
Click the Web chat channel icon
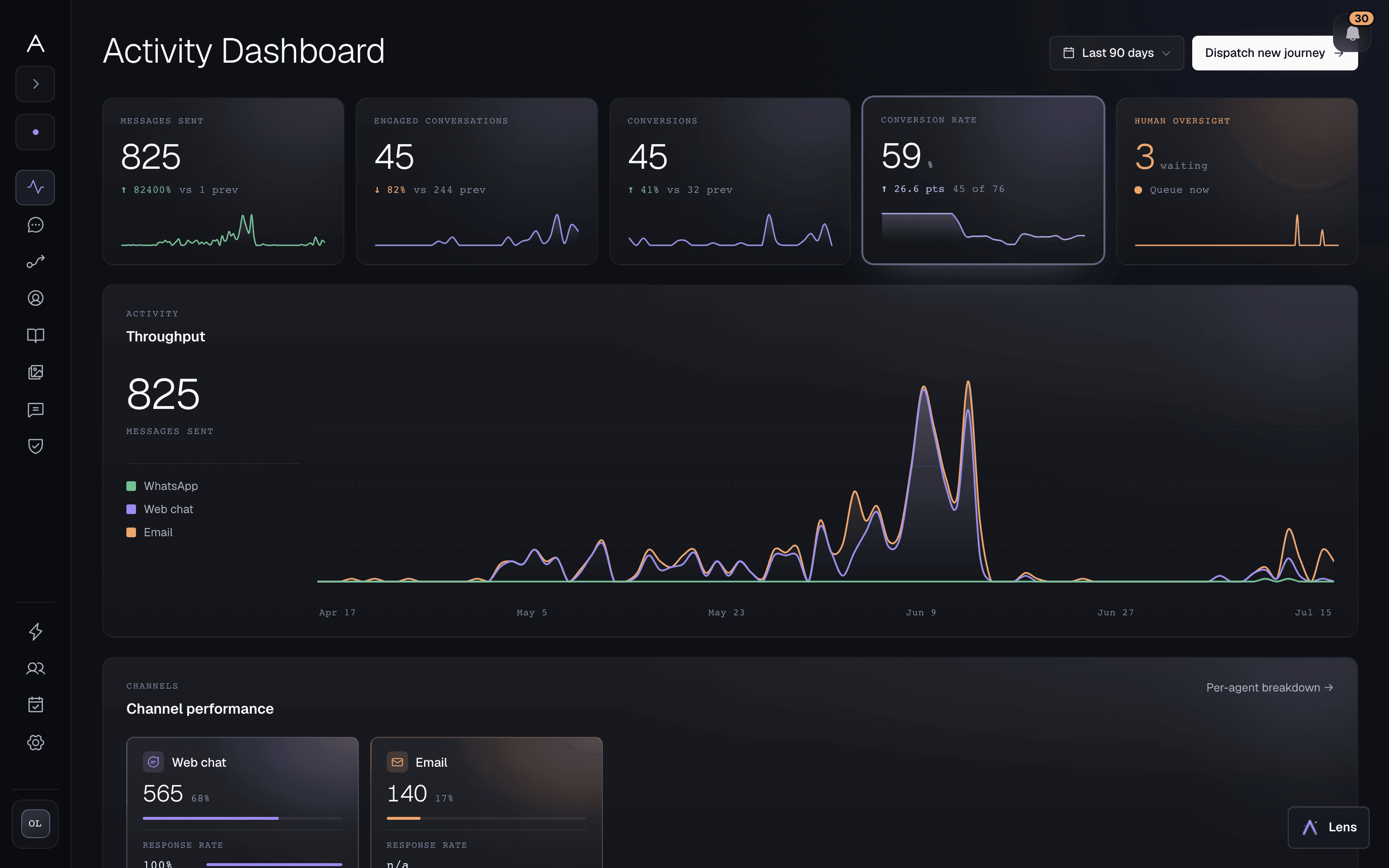153,762
